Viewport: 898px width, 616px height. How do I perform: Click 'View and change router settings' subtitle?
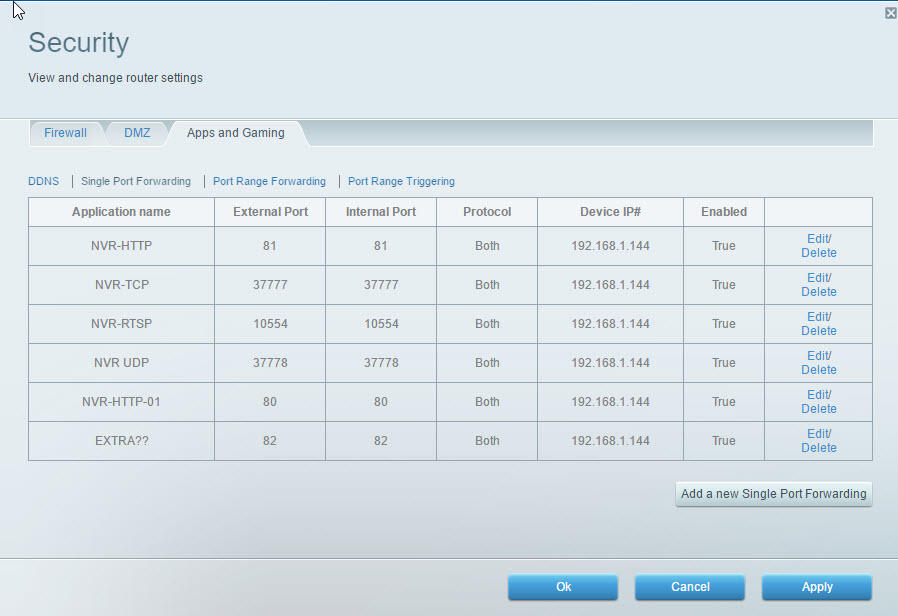(x=115, y=77)
